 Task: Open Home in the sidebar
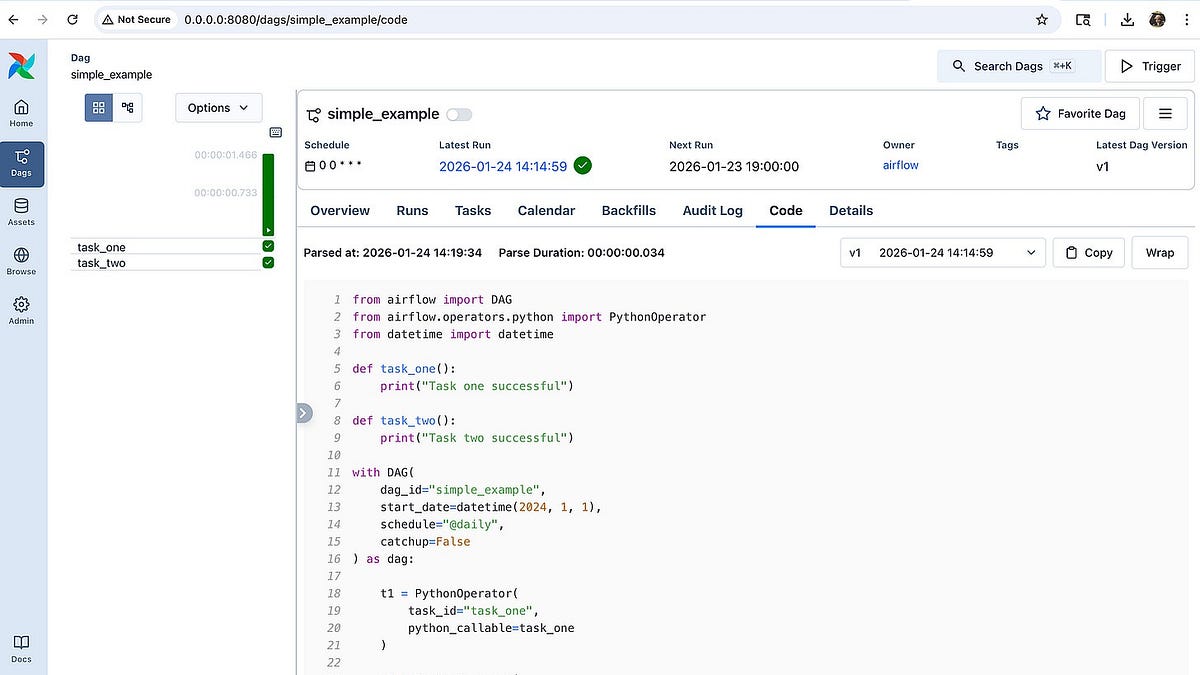(21, 113)
